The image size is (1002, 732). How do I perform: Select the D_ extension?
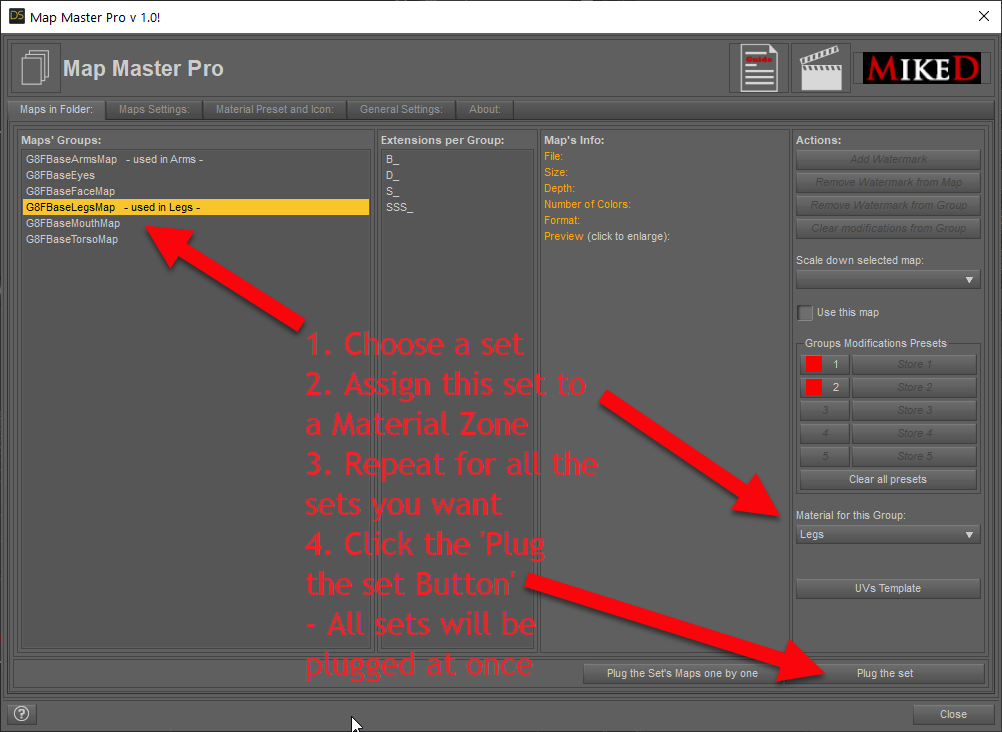click(457, 175)
